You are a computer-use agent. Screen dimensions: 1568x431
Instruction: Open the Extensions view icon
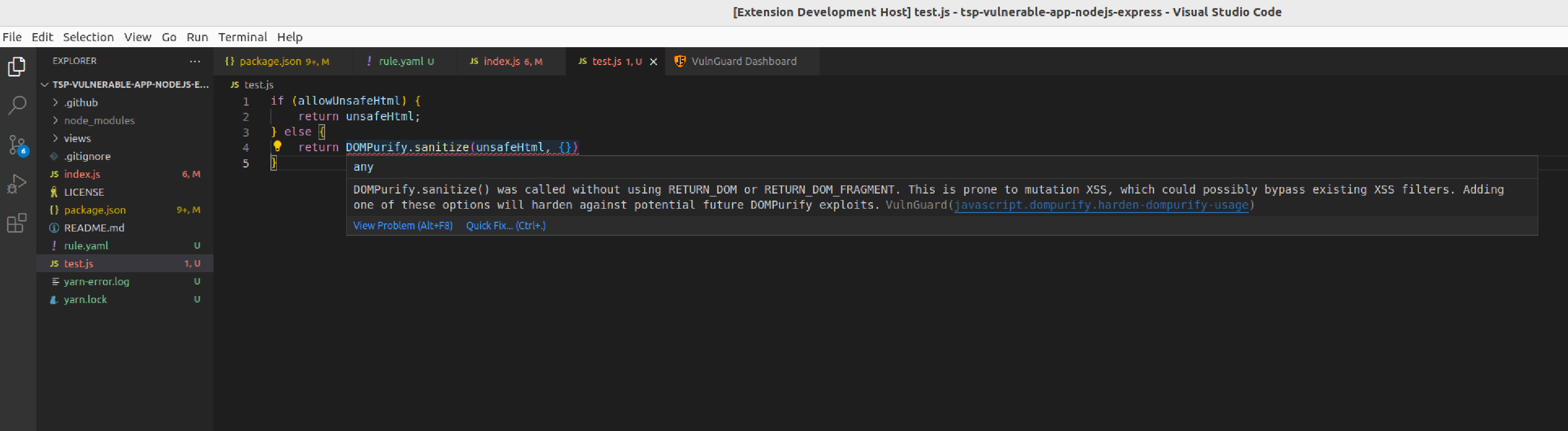coord(17,223)
